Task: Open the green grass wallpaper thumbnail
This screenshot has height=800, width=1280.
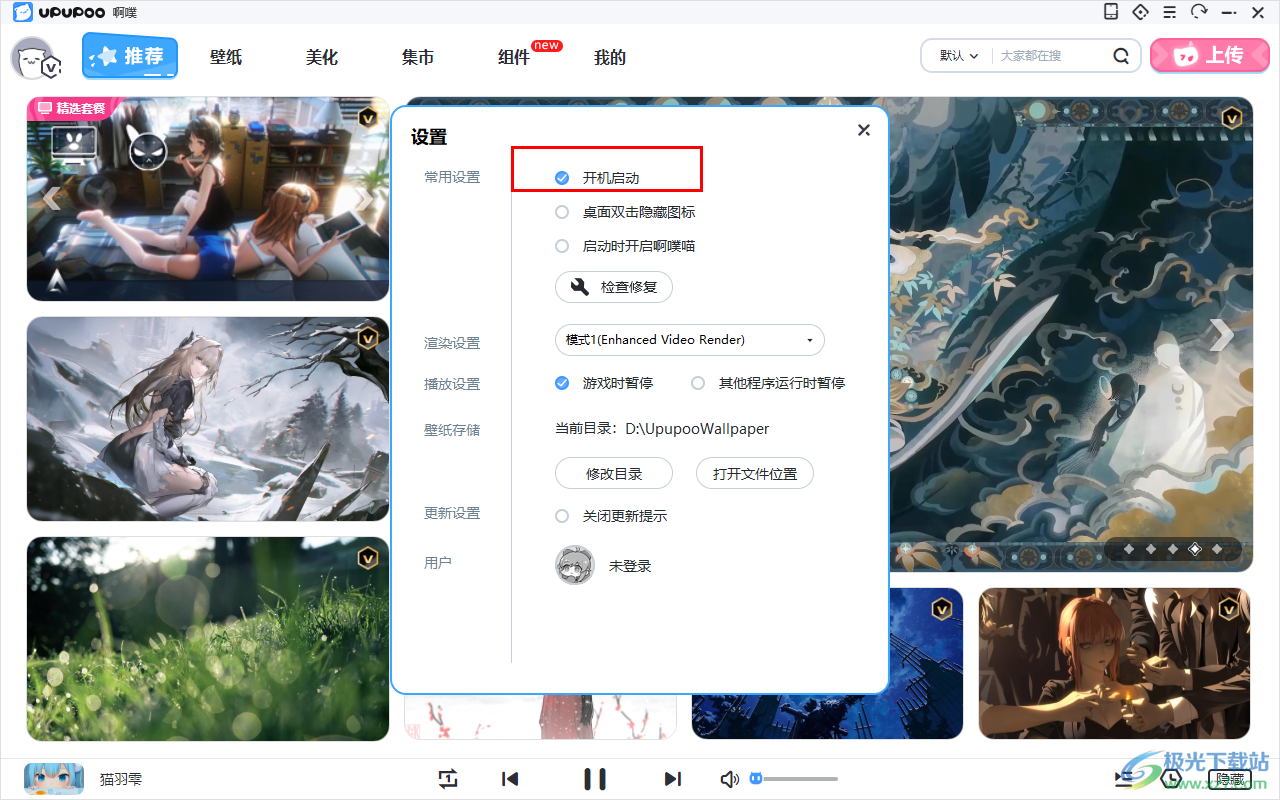Action: pos(208,639)
